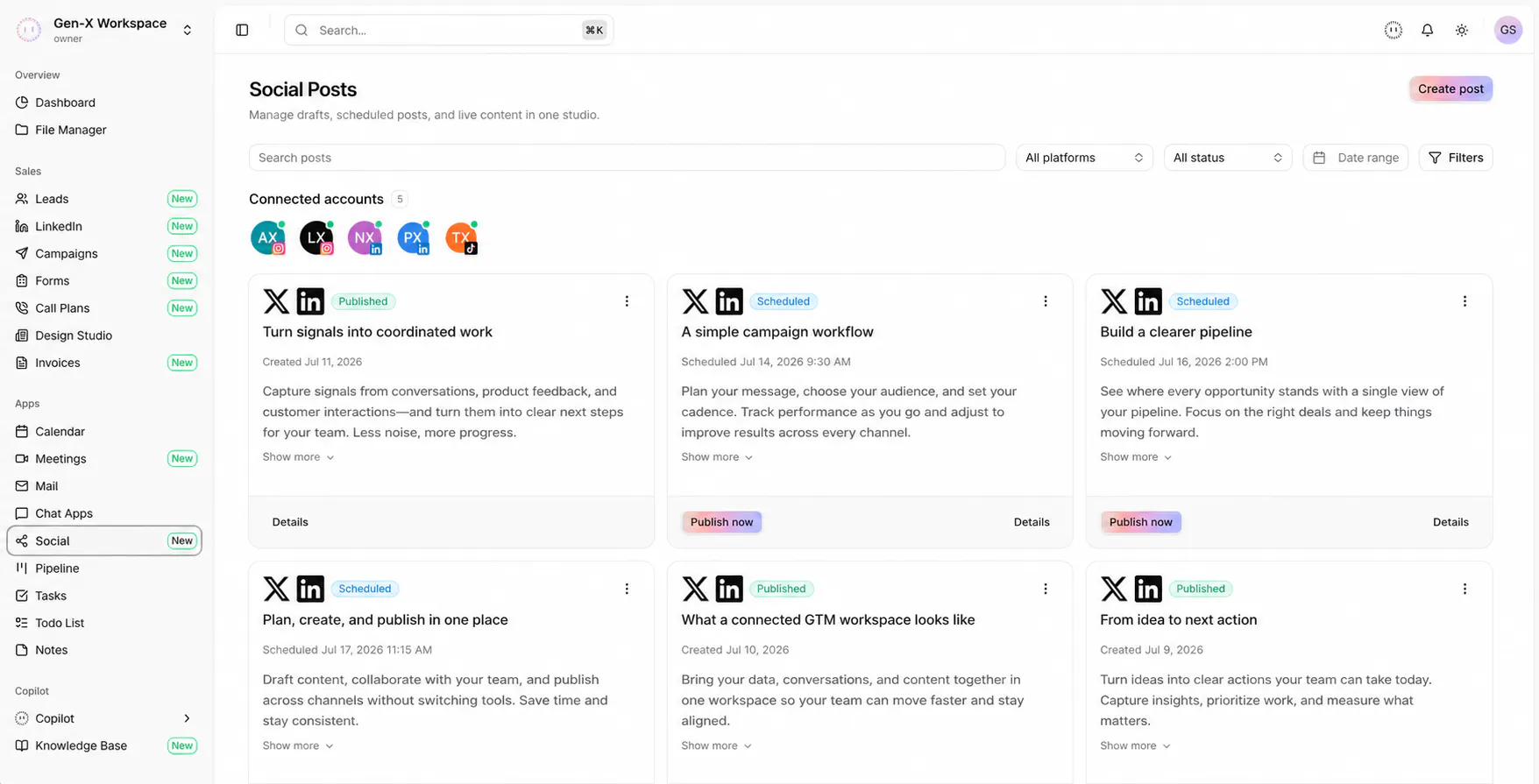Open Notes in the sidebar
Screen dimensions: 1539x784
tap(104, 650)
